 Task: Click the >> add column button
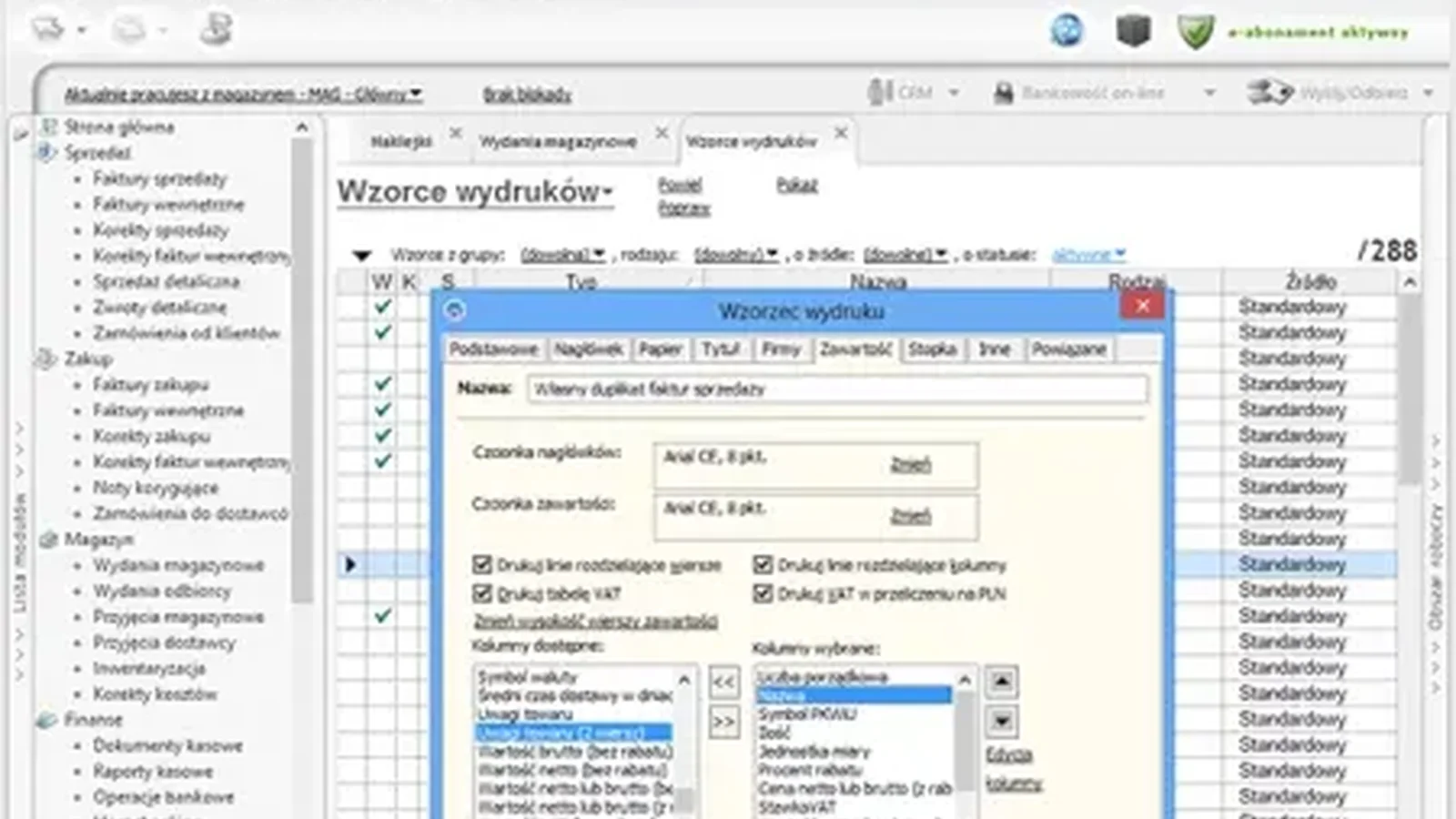click(723, 723)
